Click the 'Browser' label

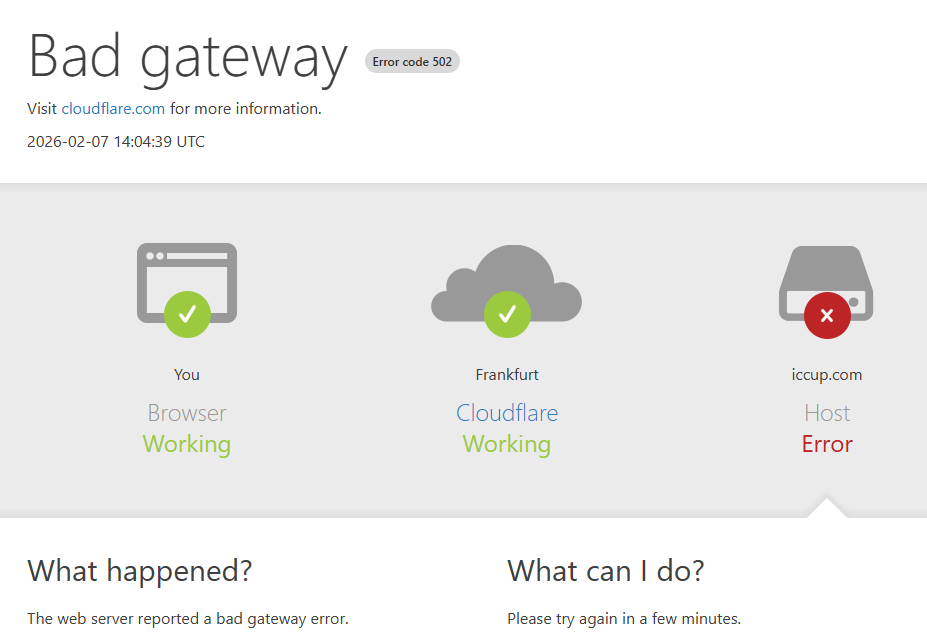[x=187, y=413]
